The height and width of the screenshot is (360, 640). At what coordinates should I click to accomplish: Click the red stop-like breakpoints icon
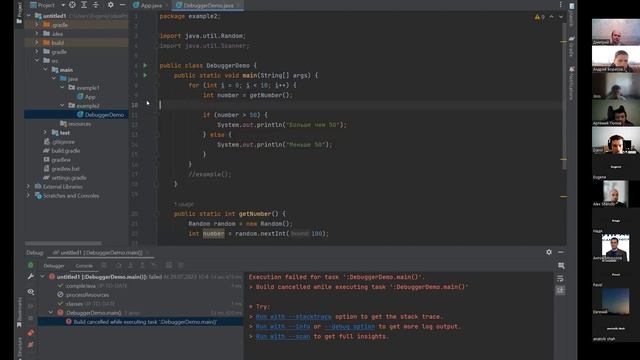(x=31, y=333)
